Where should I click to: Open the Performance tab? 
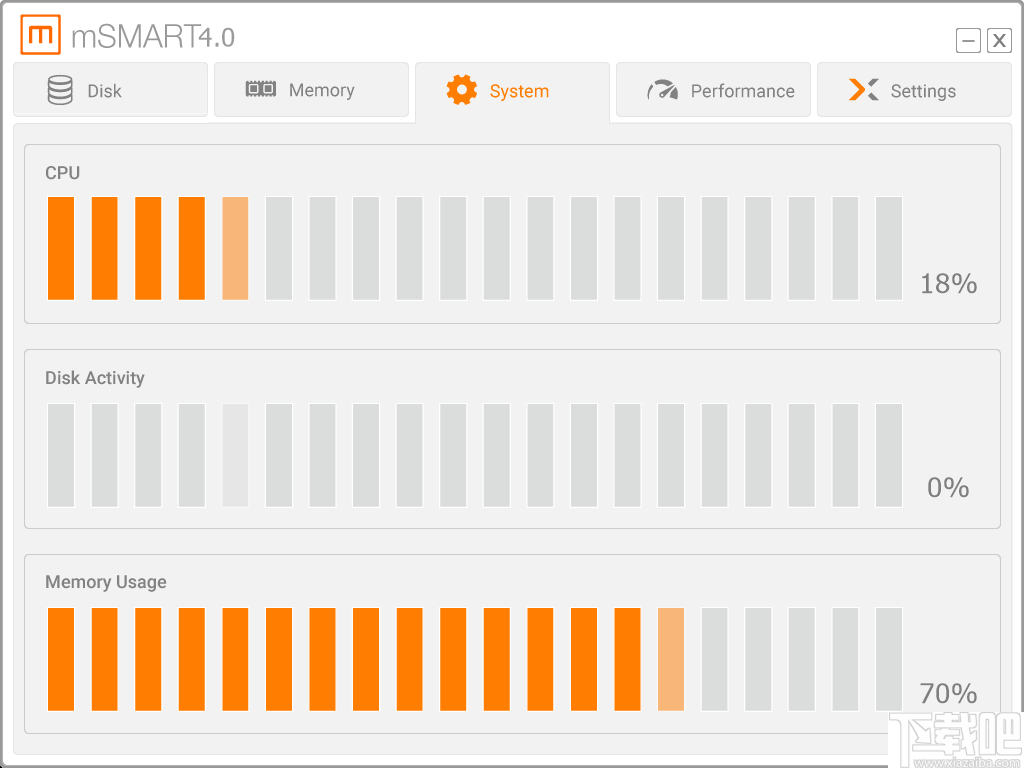pyautogui.click(x=713, y=90)
